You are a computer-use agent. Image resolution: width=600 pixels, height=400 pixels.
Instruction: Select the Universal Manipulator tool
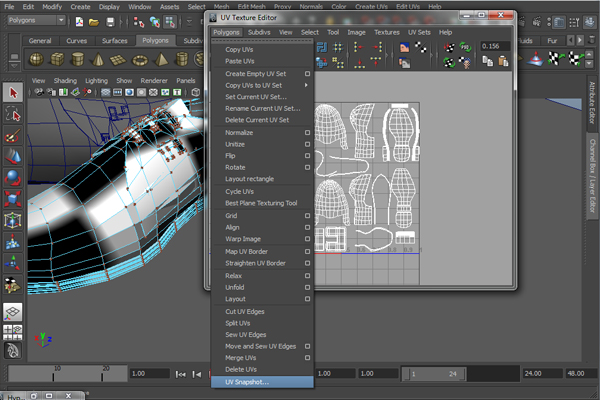13,220
